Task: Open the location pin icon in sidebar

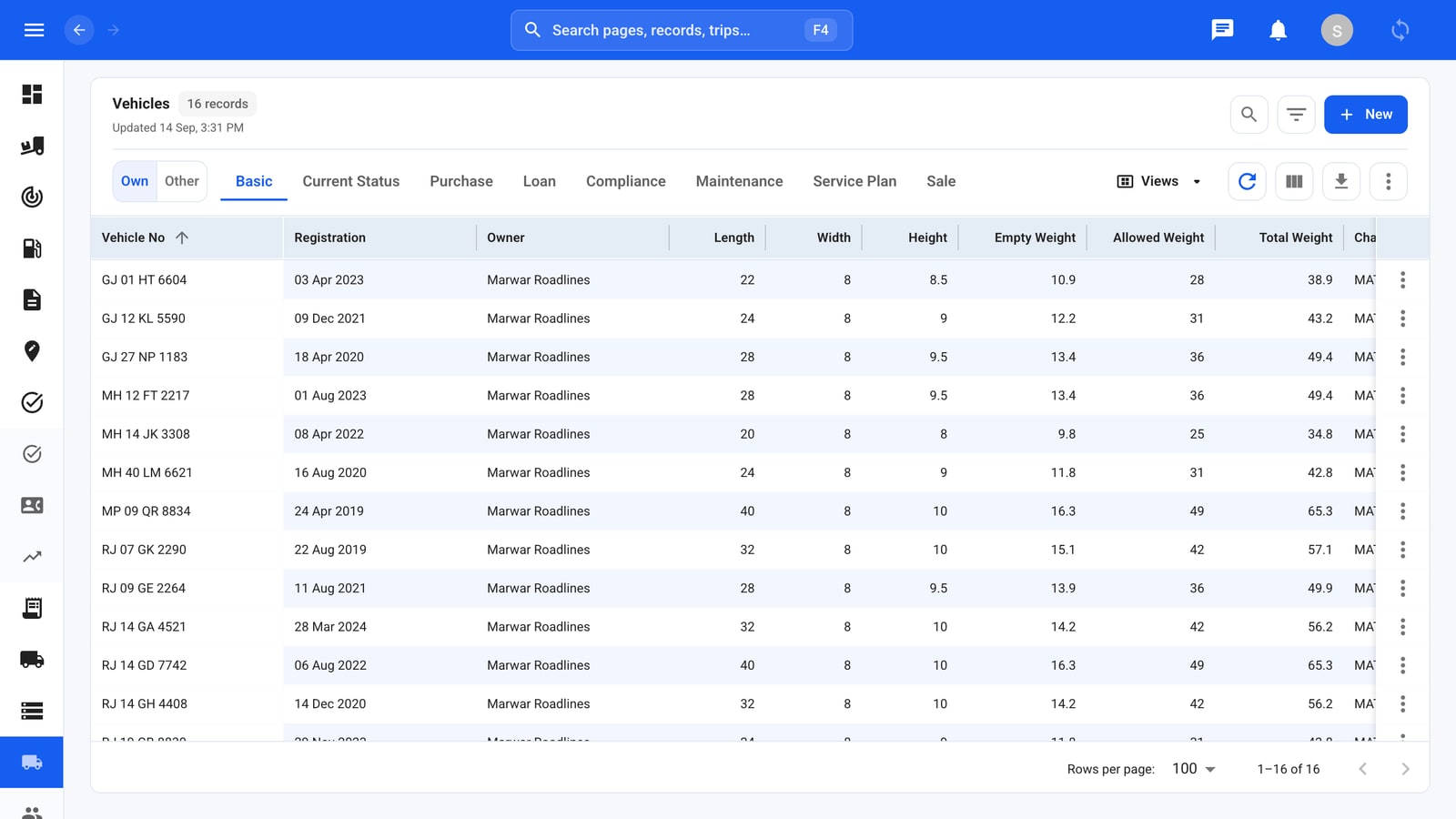Action: click(x=32, y=351)
